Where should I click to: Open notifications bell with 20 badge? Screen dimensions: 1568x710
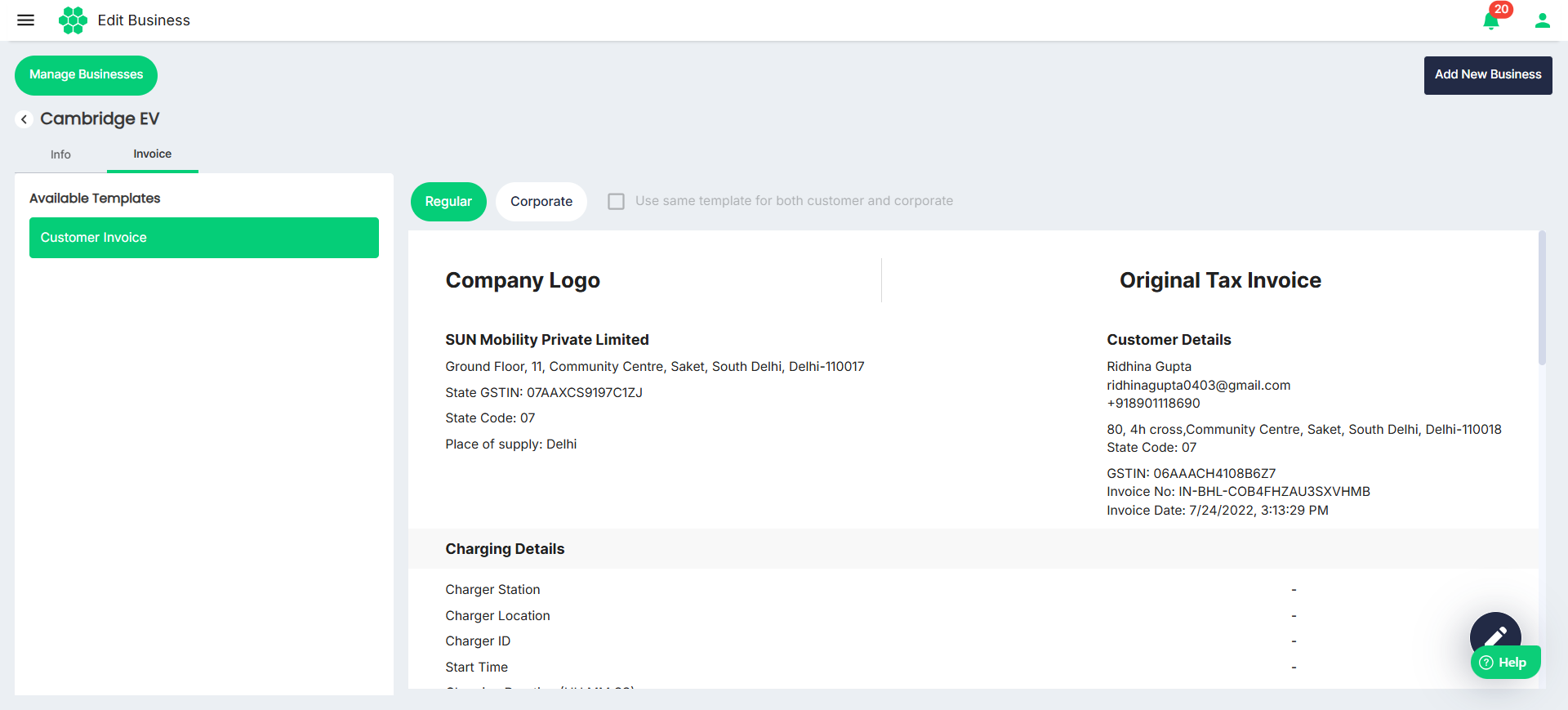pos(1491,20)
